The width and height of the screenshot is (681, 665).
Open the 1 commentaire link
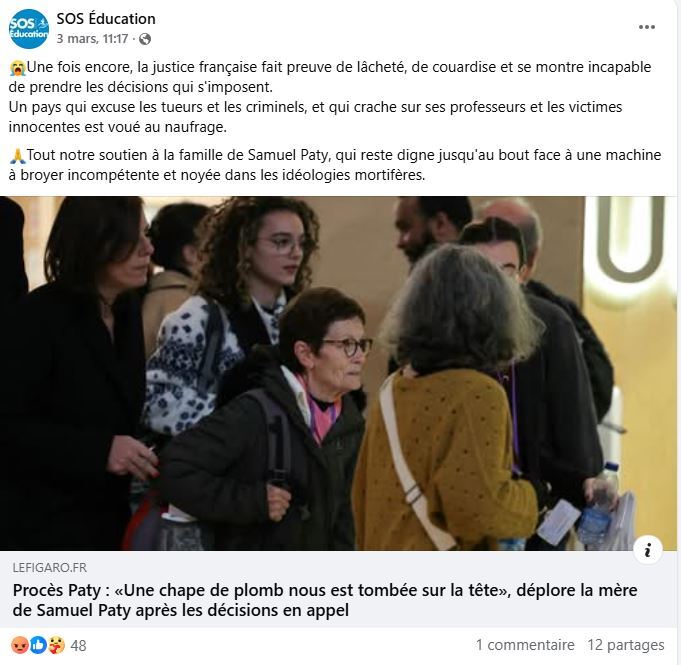[x=525, y=645]
